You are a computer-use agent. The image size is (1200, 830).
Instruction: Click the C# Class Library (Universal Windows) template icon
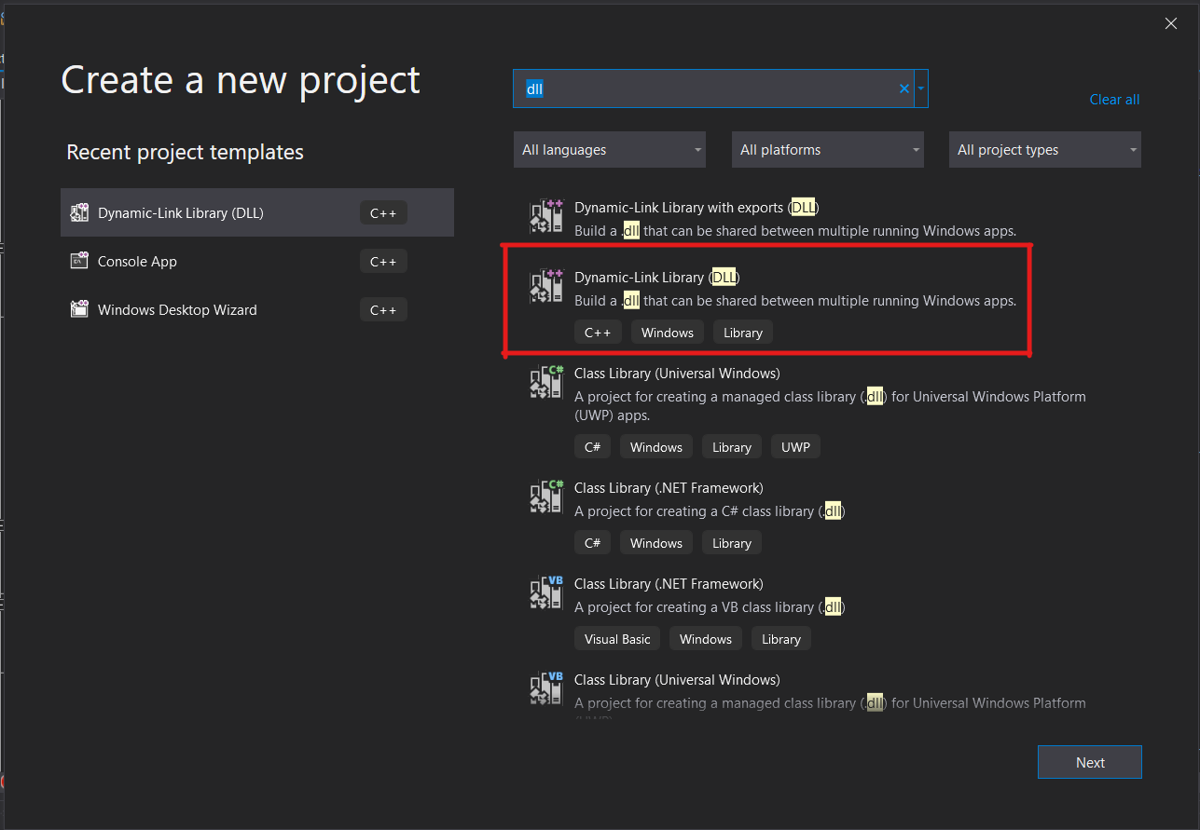(x=546, y=382)
